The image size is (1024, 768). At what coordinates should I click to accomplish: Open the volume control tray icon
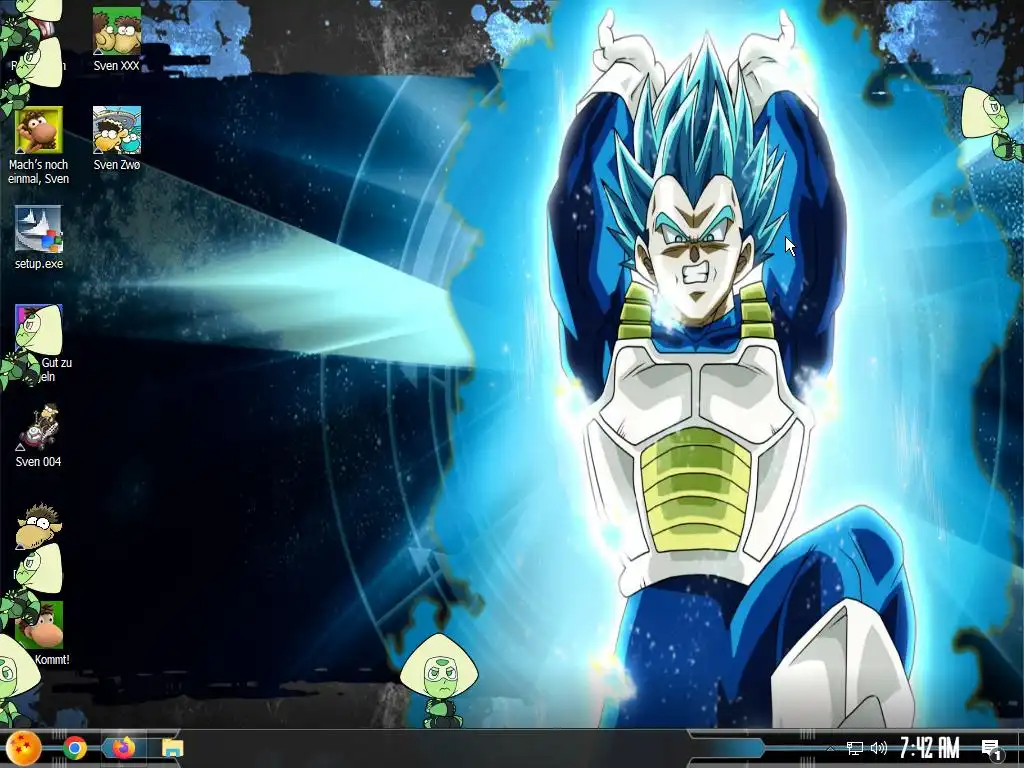(878, 748)
